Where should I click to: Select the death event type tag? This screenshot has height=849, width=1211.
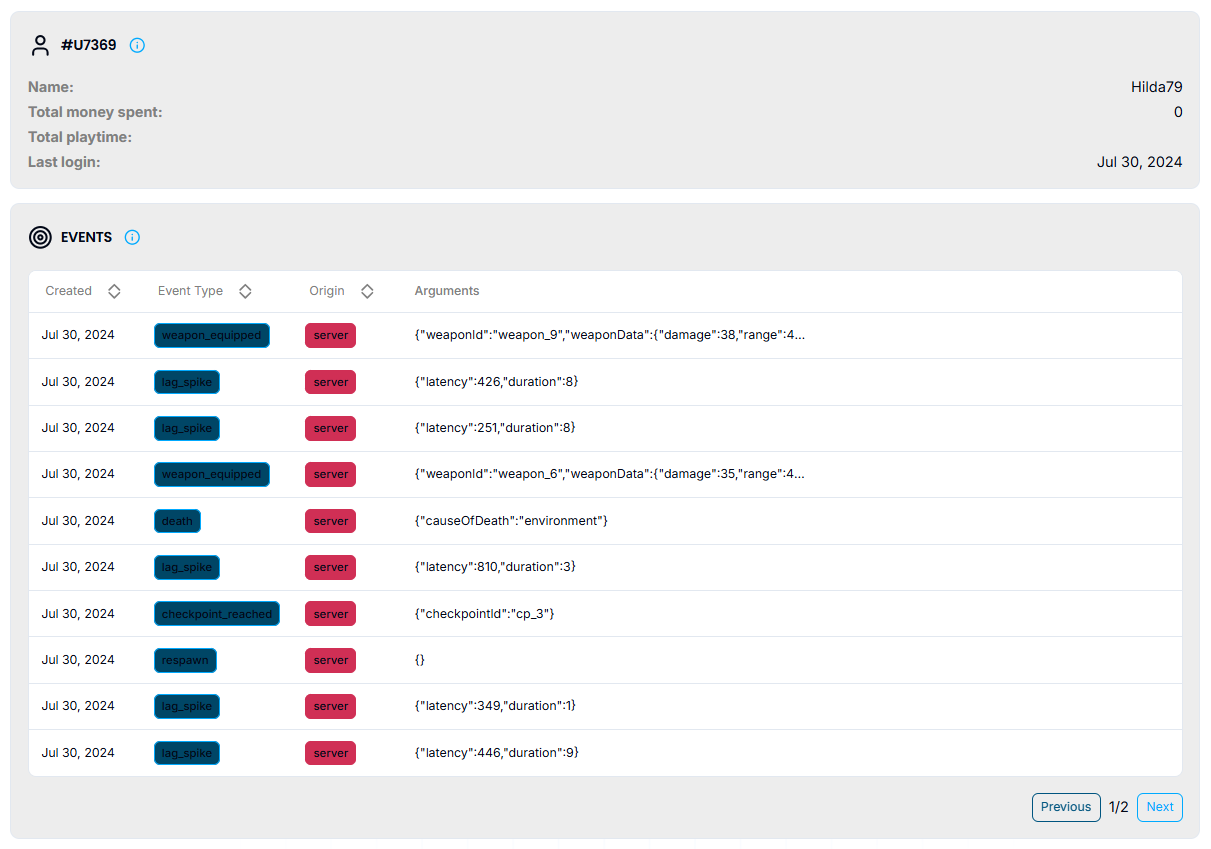pyautogui.click(x=177, y=521)
